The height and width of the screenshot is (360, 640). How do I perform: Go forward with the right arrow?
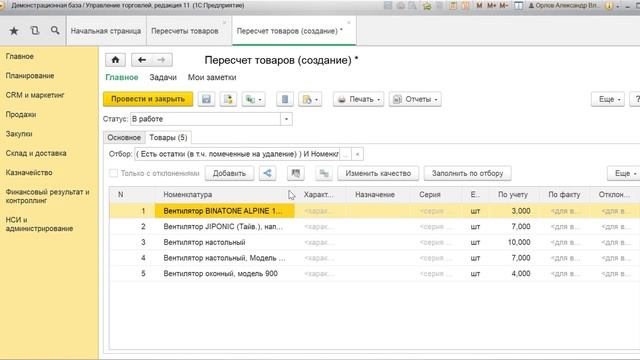coord(162,60)
